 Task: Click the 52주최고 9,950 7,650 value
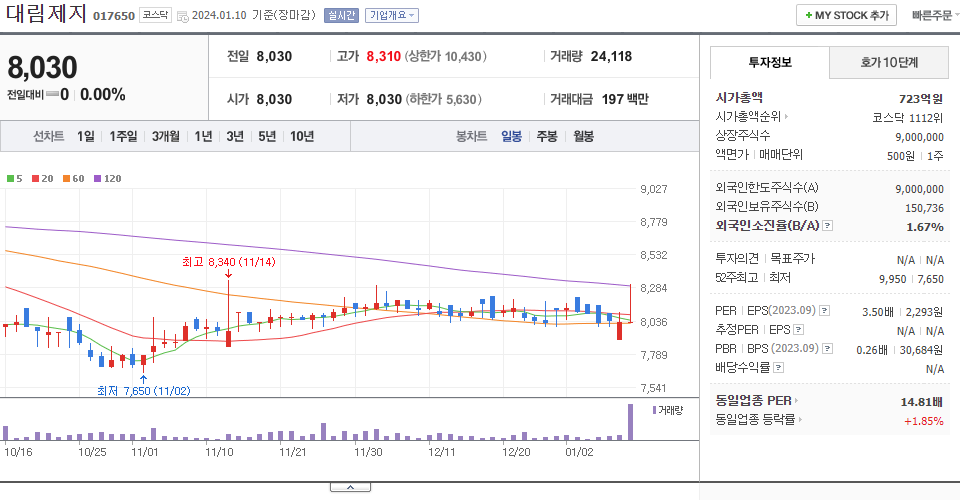tap(911, 279)
